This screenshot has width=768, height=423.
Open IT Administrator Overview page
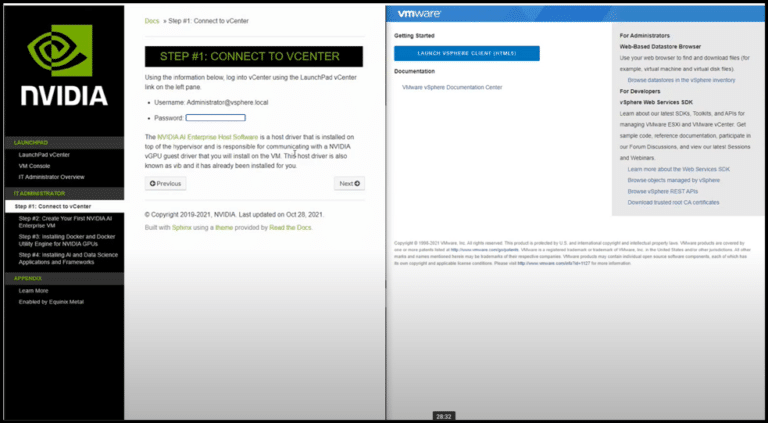pos(51,177)
